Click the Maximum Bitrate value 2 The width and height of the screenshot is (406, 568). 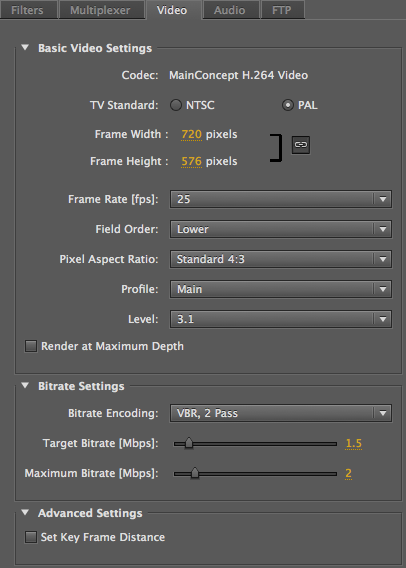pyautogui.click(x=348, y=473)
